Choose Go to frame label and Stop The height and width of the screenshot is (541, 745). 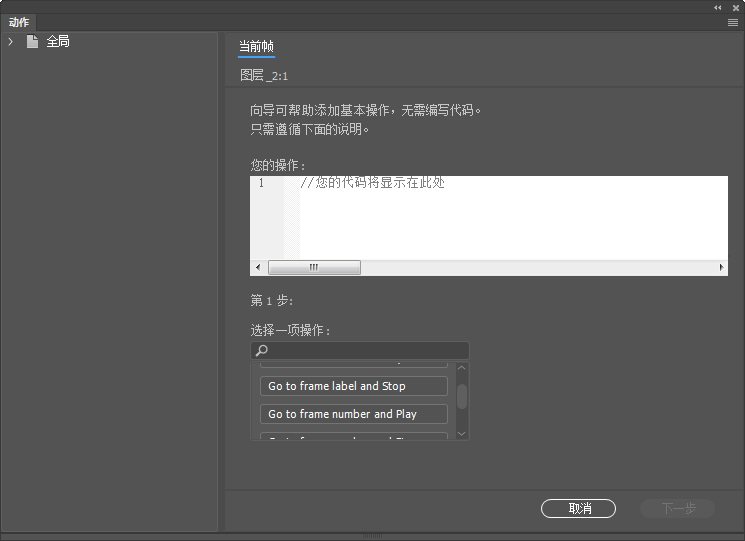point(353,386)
